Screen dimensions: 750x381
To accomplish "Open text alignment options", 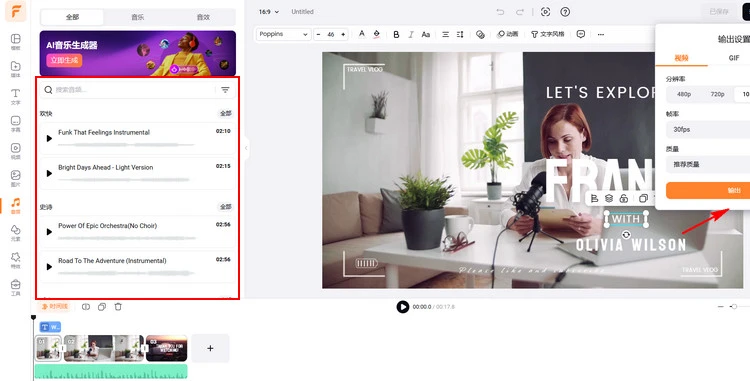I will pos(445,34).
